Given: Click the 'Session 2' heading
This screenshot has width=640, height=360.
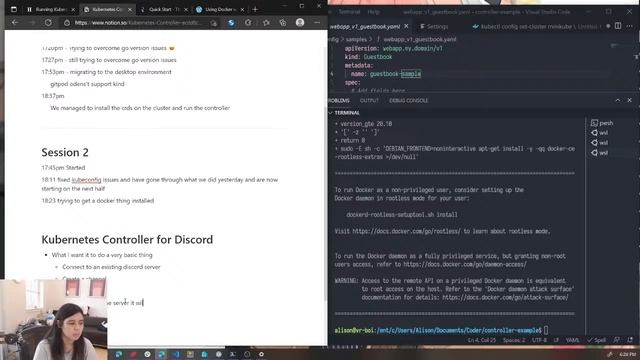Looking at the screenshot, I should [65, 152].
